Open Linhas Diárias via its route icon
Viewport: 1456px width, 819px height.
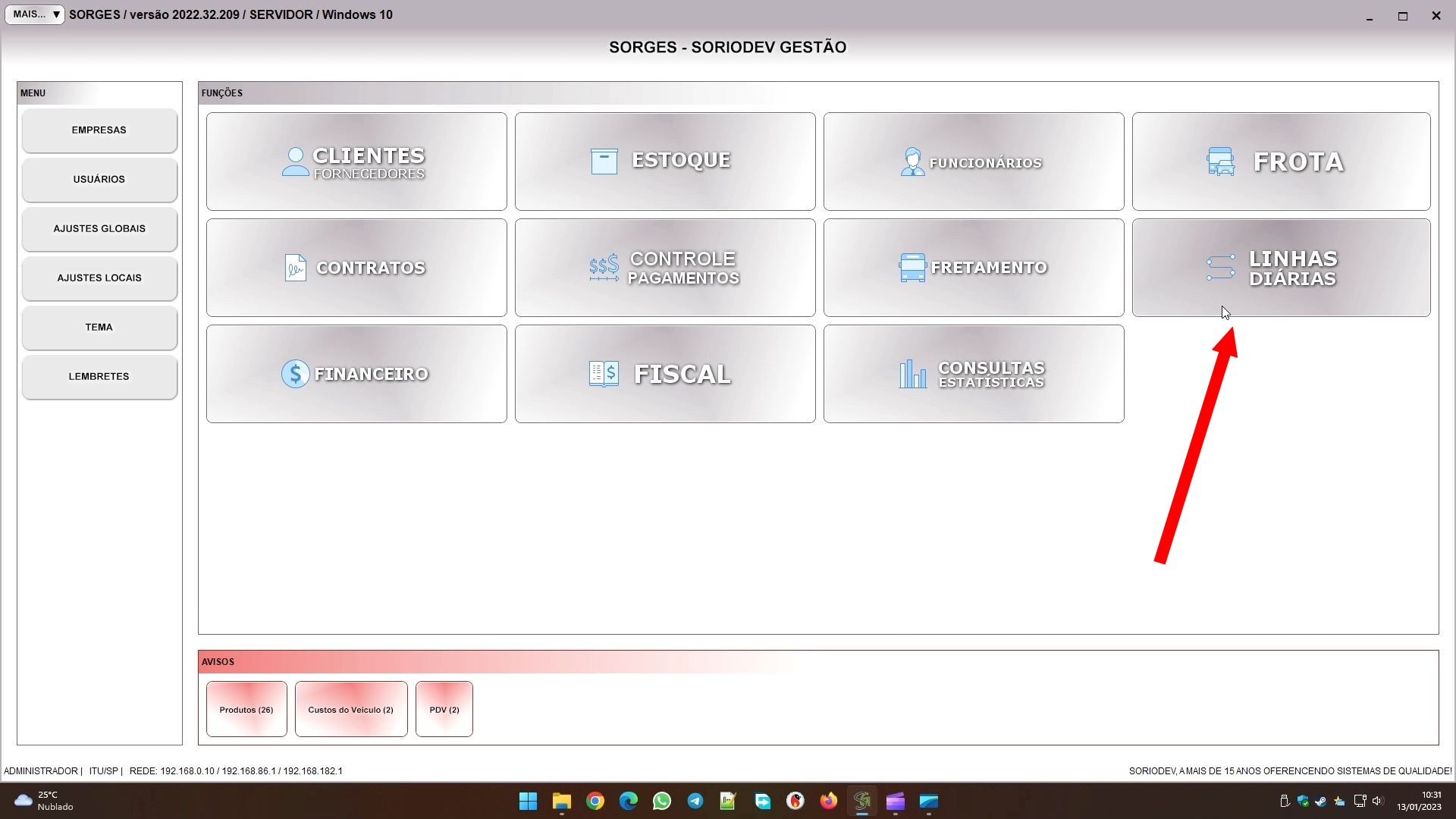pos(1220,268)
